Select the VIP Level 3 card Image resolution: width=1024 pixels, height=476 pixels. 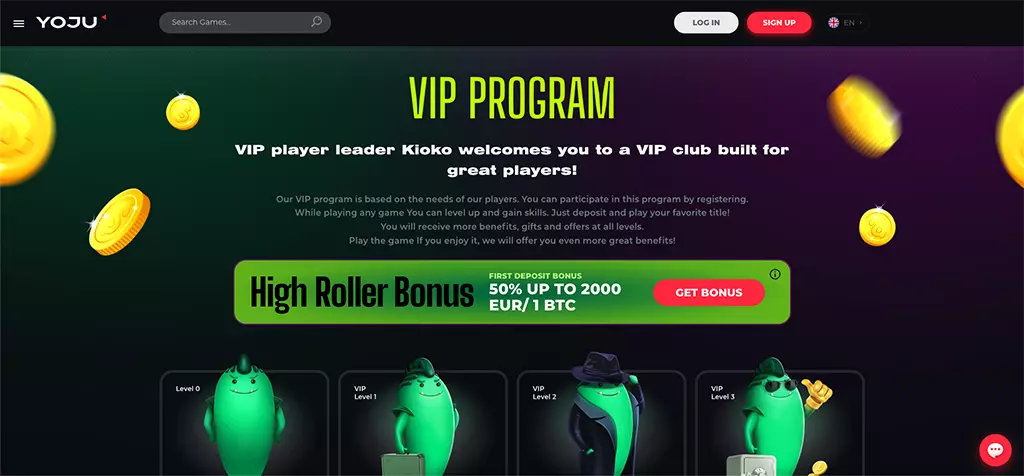(780, 423)
